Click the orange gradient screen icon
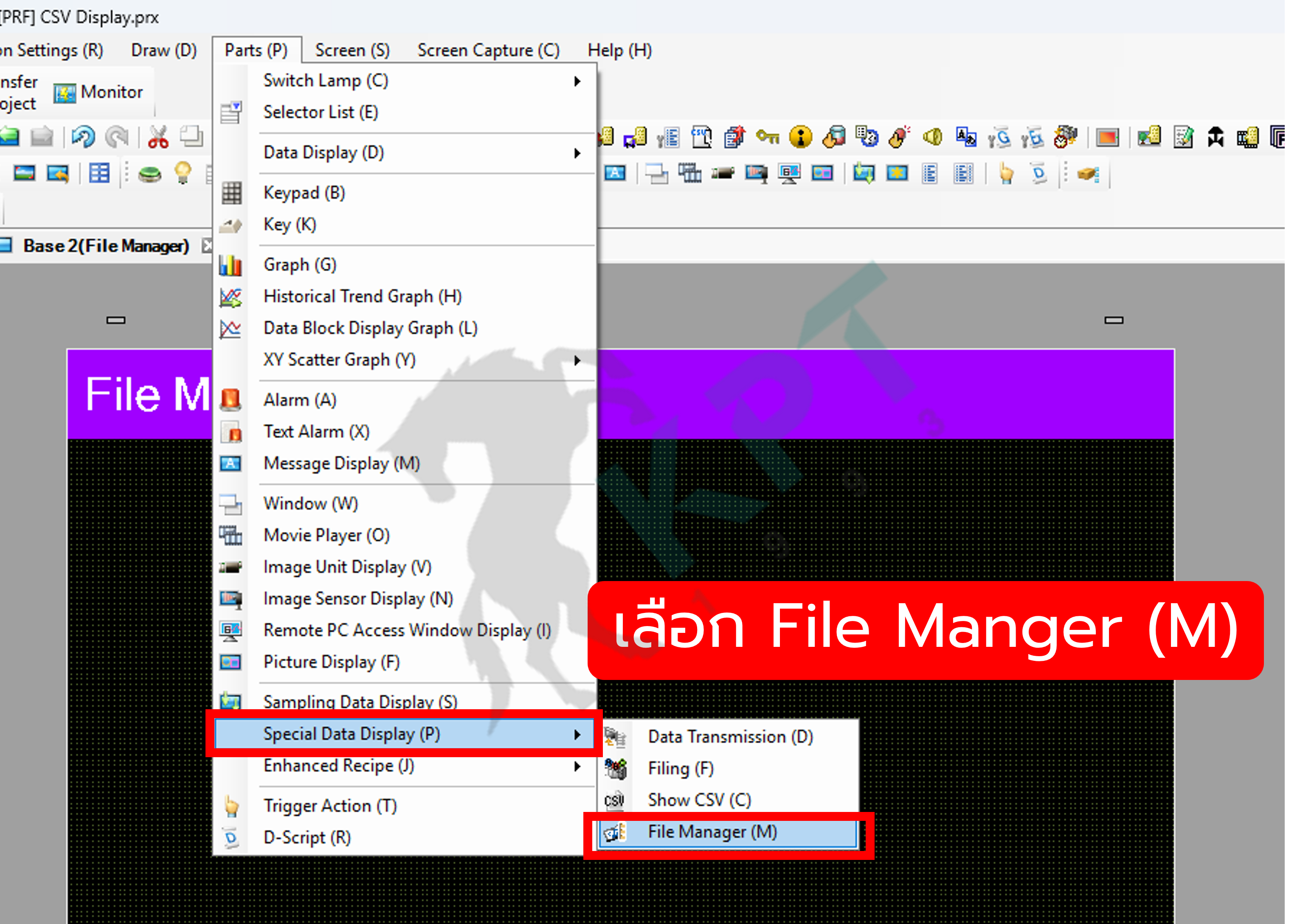Viewport: 1300px width, 924px height. (1107, 137)
